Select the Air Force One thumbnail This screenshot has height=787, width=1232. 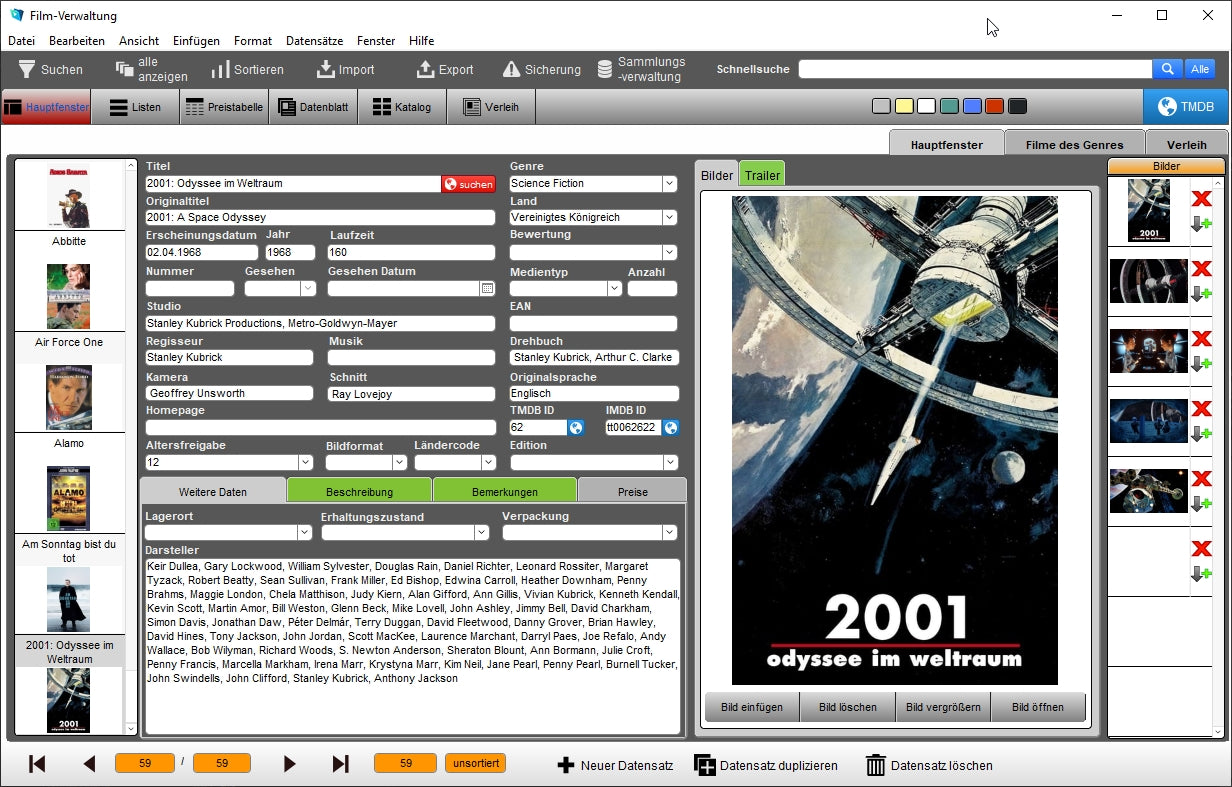coord(68,296)
